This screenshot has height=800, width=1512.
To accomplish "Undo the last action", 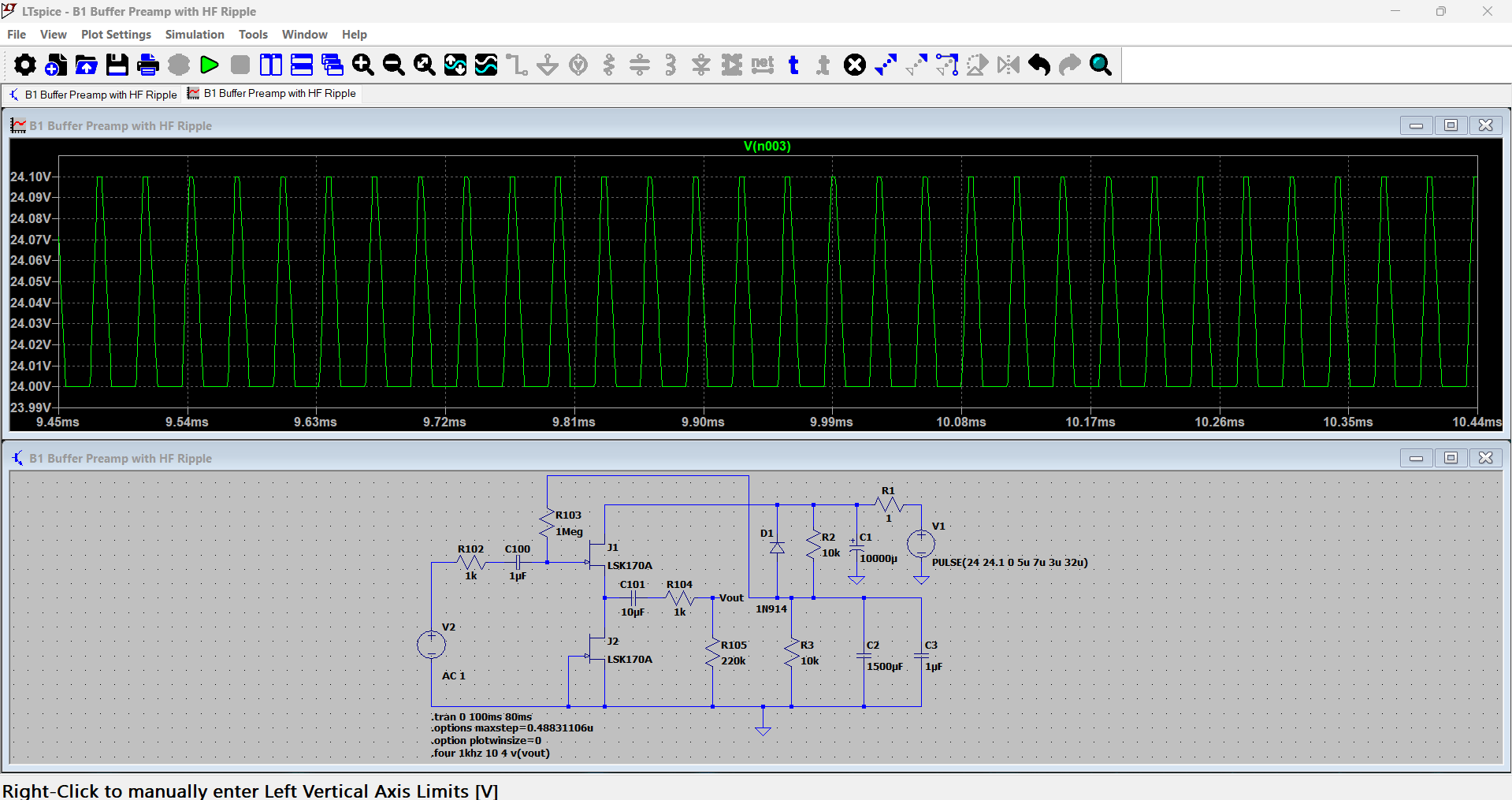I will (1039, 65).
